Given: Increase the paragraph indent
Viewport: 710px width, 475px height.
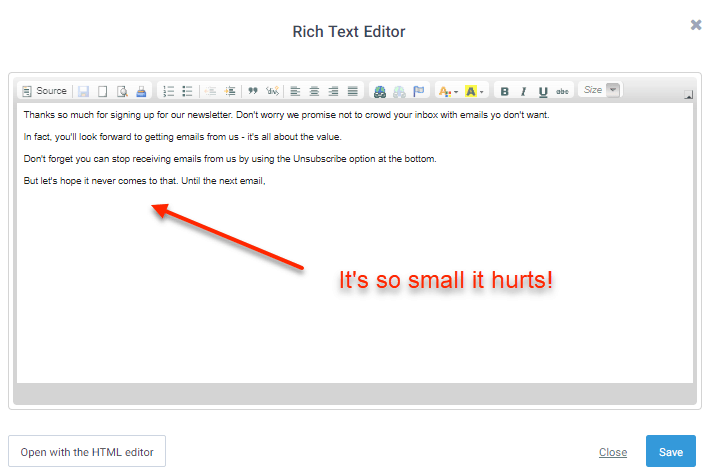Looking at the screenshot, I should (x=230, y=91).
